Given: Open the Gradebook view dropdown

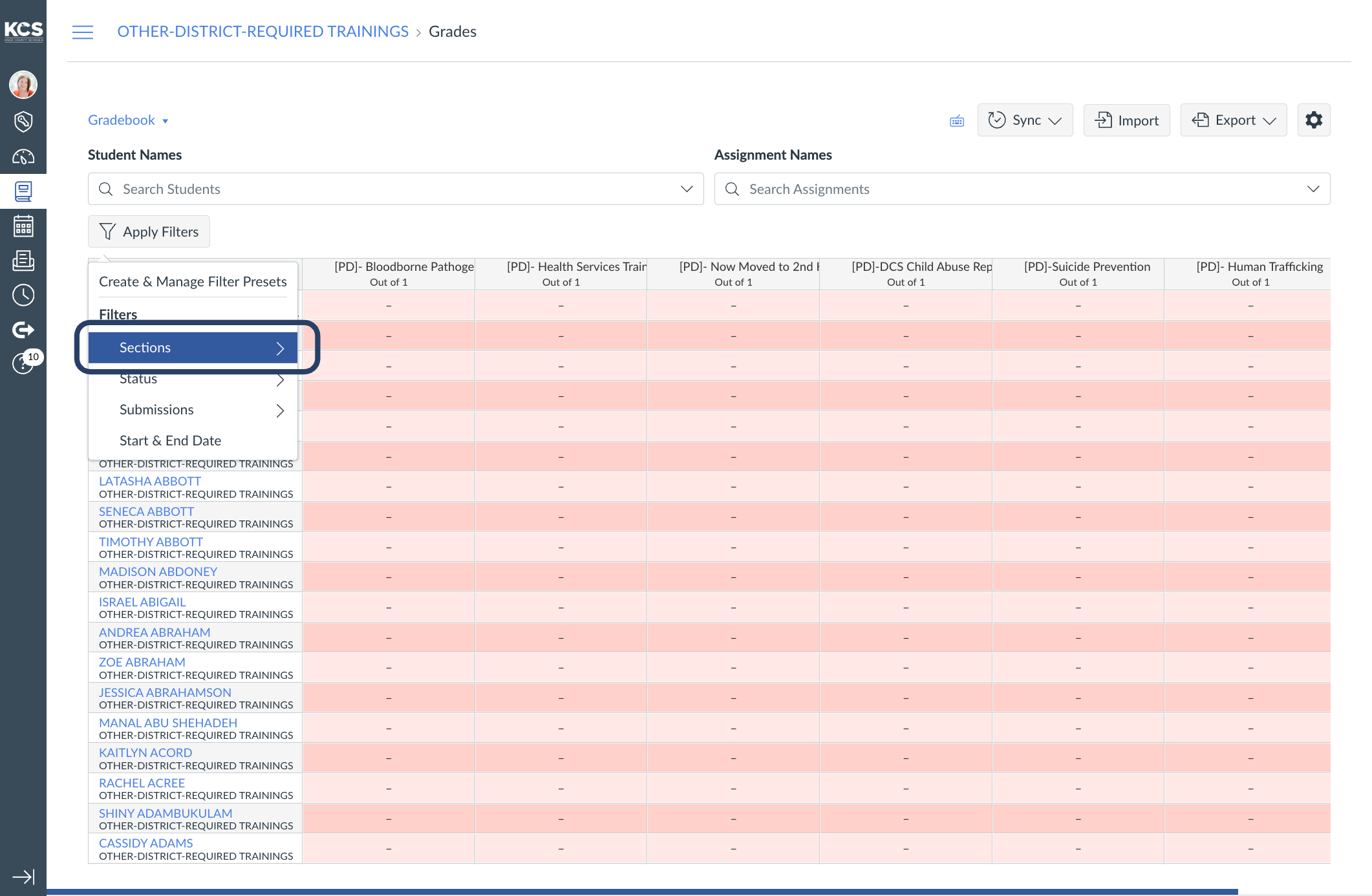Looking at the screenshot, I should point(128,120).
